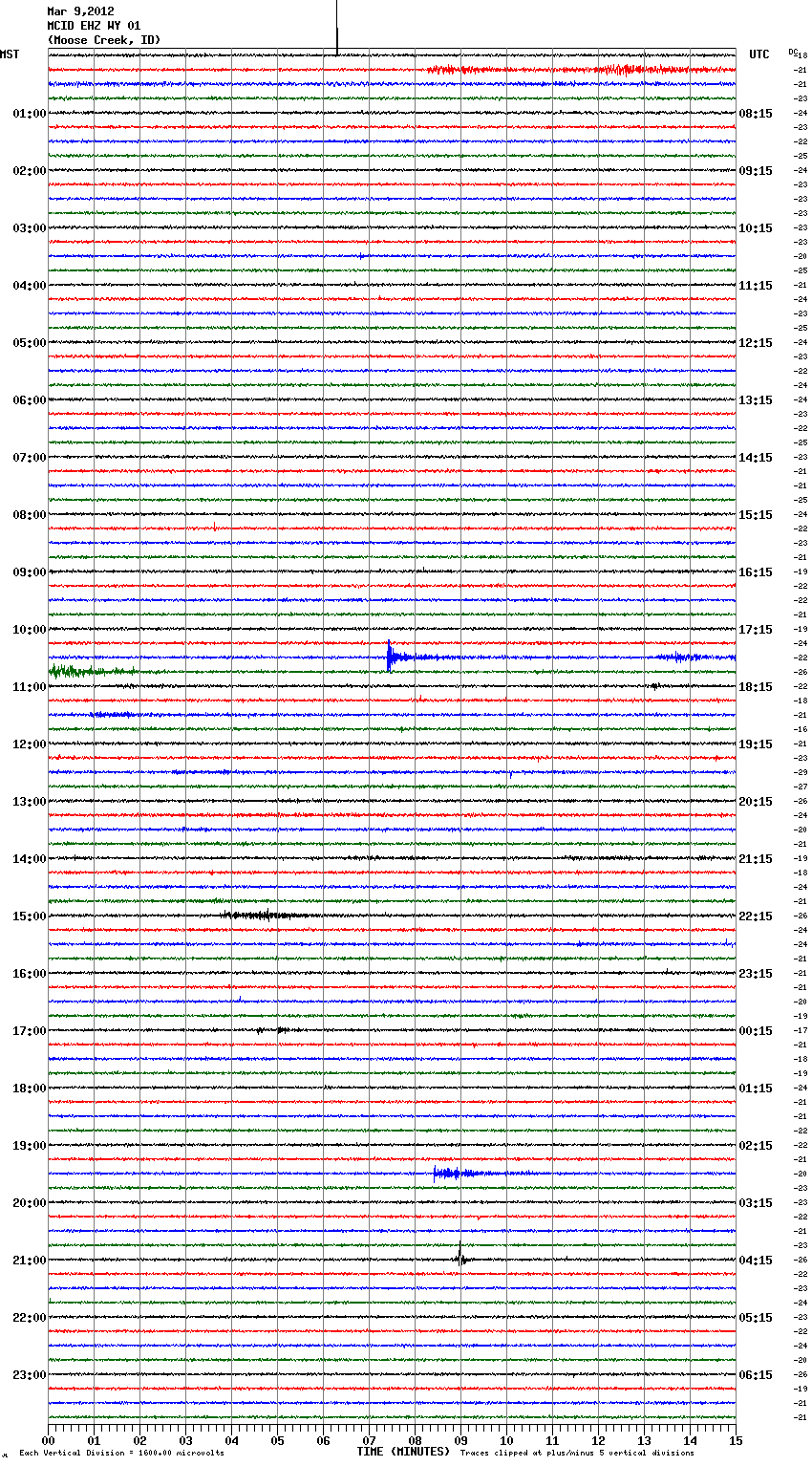Select the '04' minute axis tick label
The image size is (812, 1466).
tap(232, 1440)
